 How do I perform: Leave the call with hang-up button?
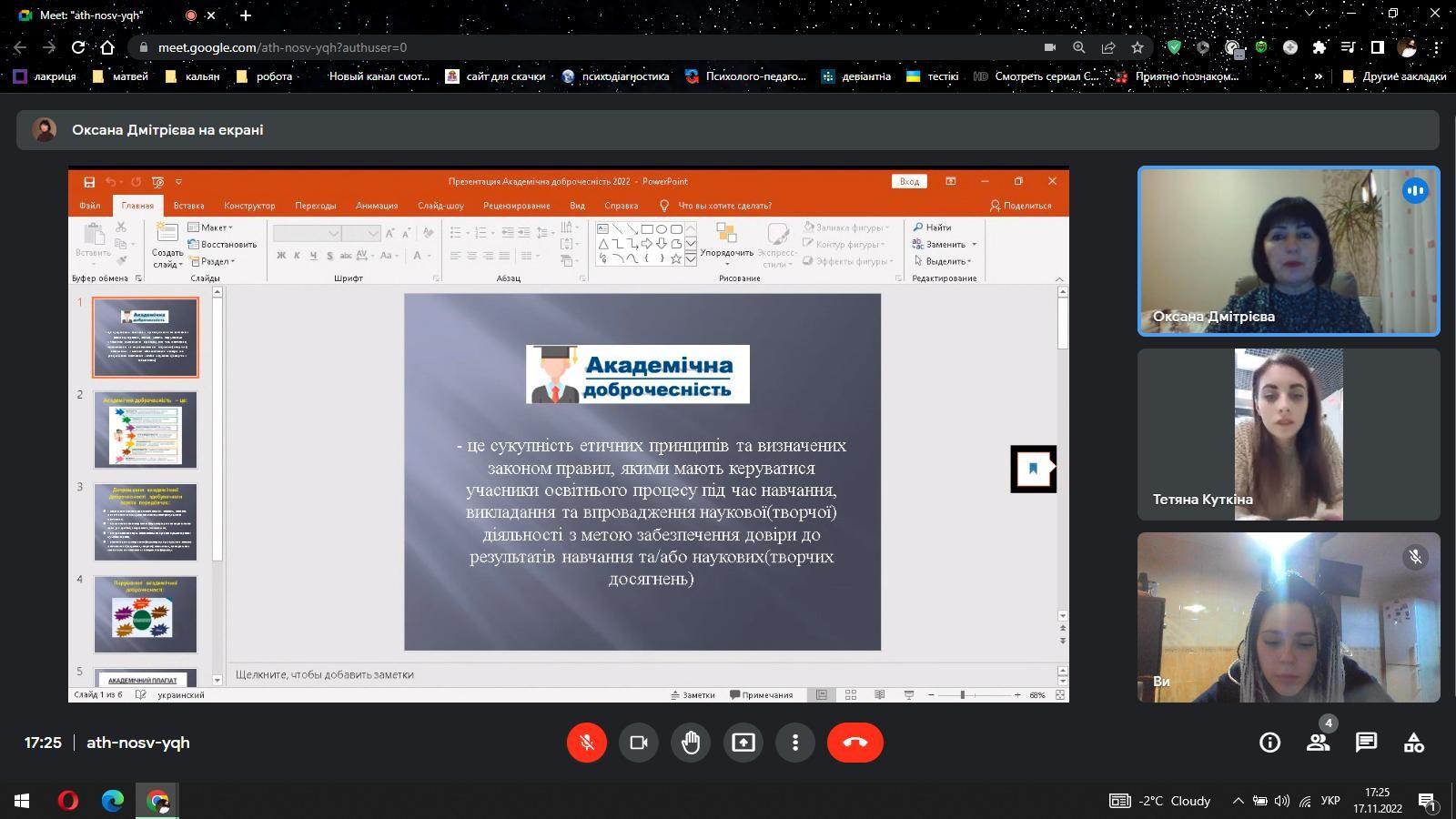854,743
